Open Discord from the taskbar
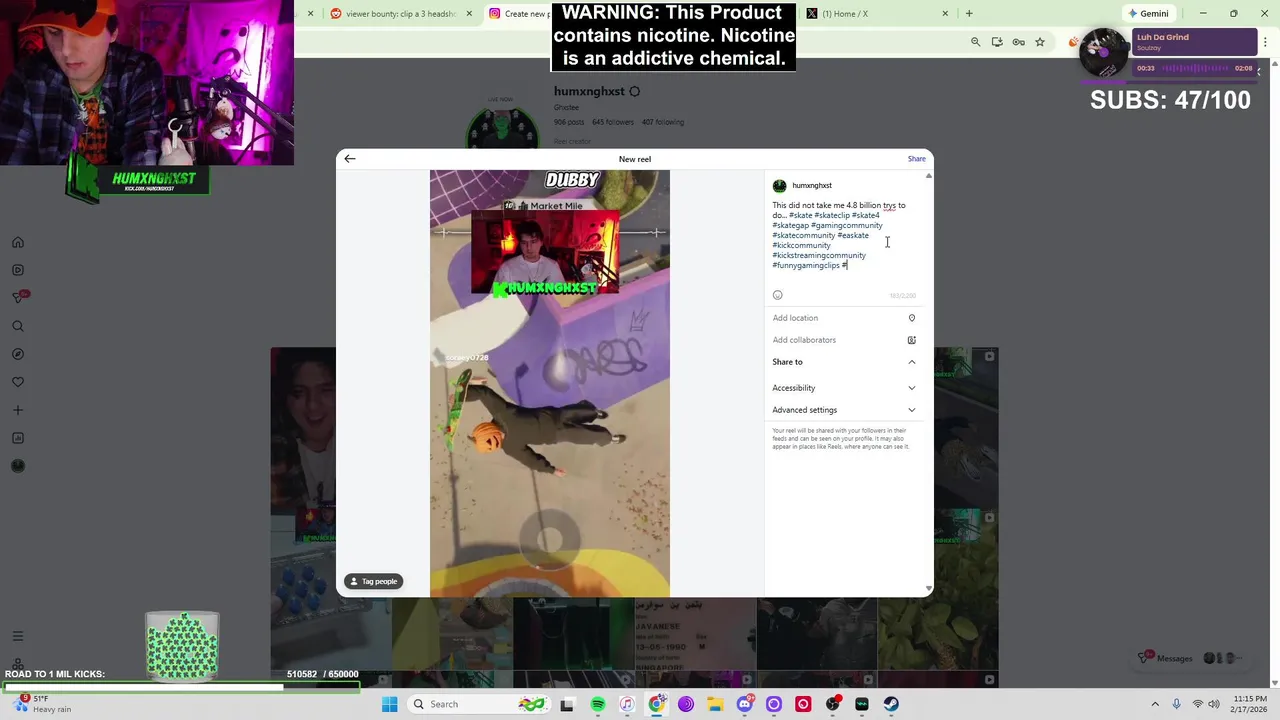This screenshot has width=1280, height=720. click(x=744, y=704)
